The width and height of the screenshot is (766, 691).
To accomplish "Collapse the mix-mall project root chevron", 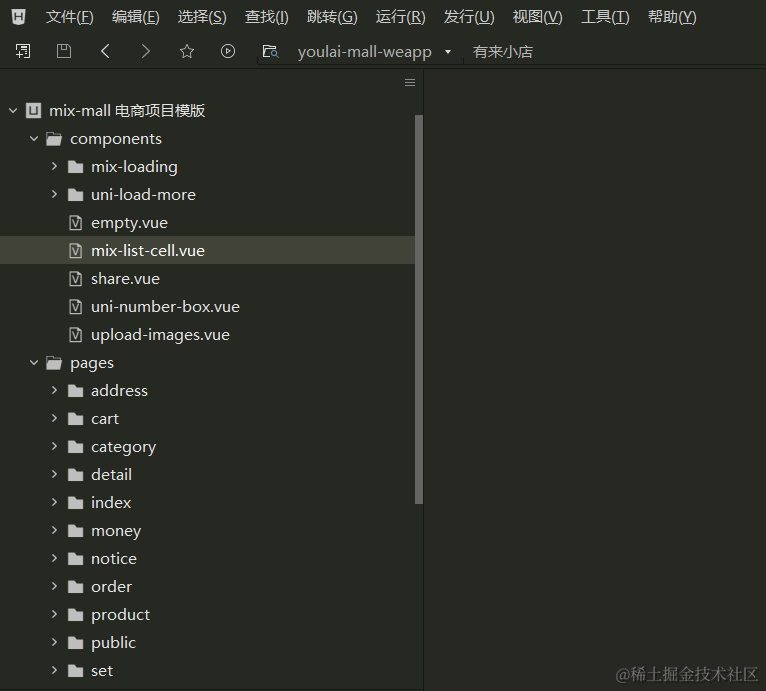I will [13, 110].
